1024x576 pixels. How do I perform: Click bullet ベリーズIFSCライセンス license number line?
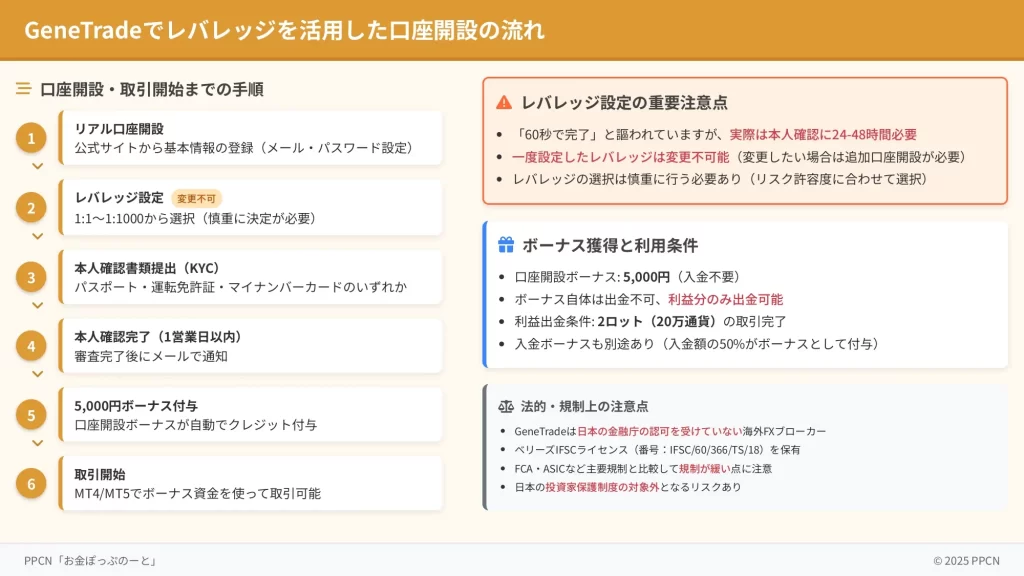(x=657, y=450)
